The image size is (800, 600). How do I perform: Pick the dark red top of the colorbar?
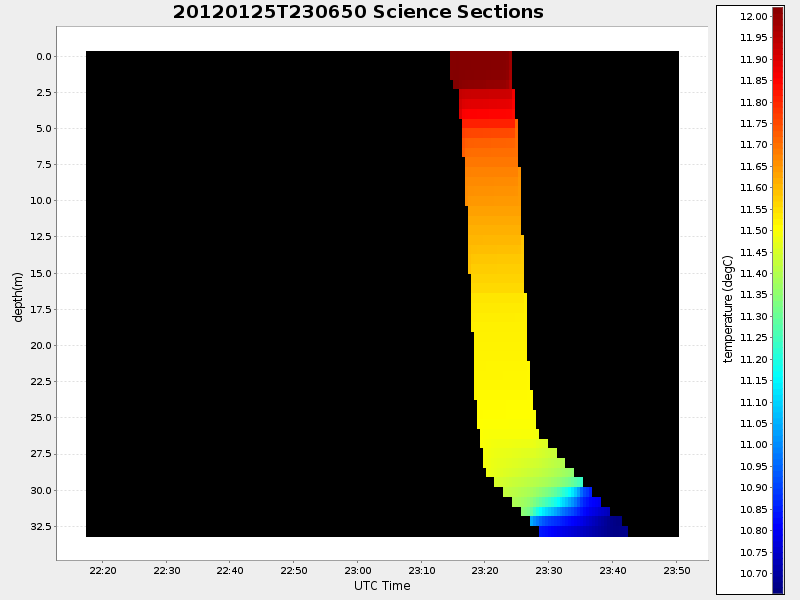click(x=778, y=15)
